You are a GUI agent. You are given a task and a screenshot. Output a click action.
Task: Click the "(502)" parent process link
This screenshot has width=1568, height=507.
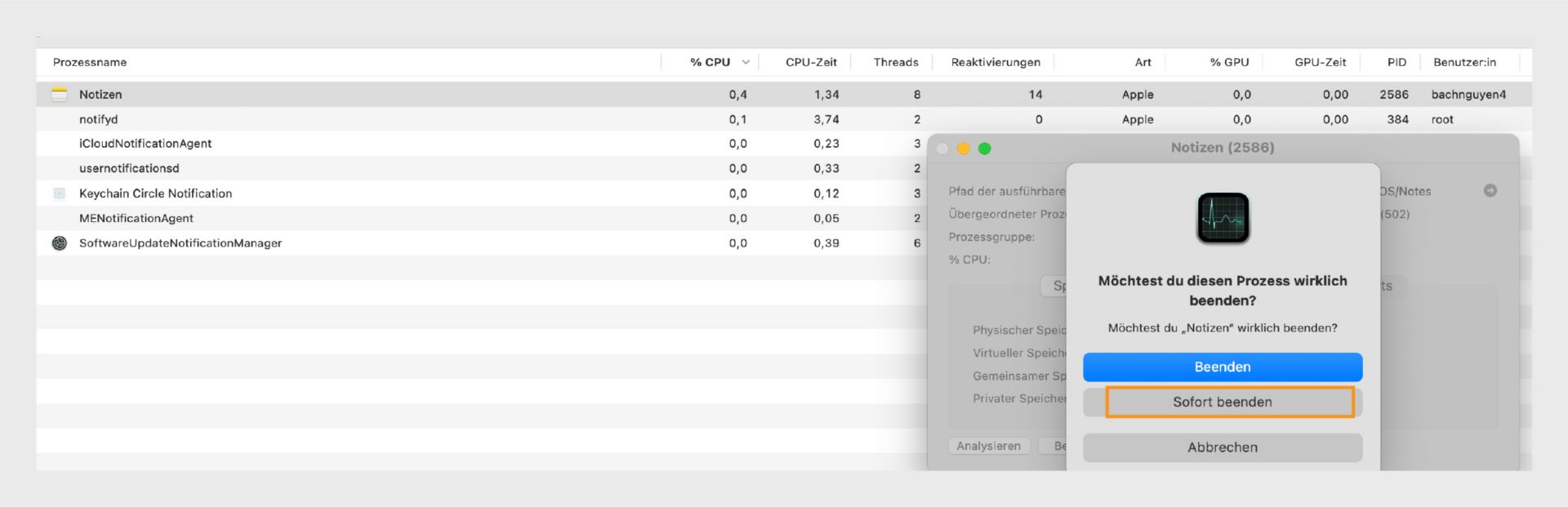tap(1395, 214)
